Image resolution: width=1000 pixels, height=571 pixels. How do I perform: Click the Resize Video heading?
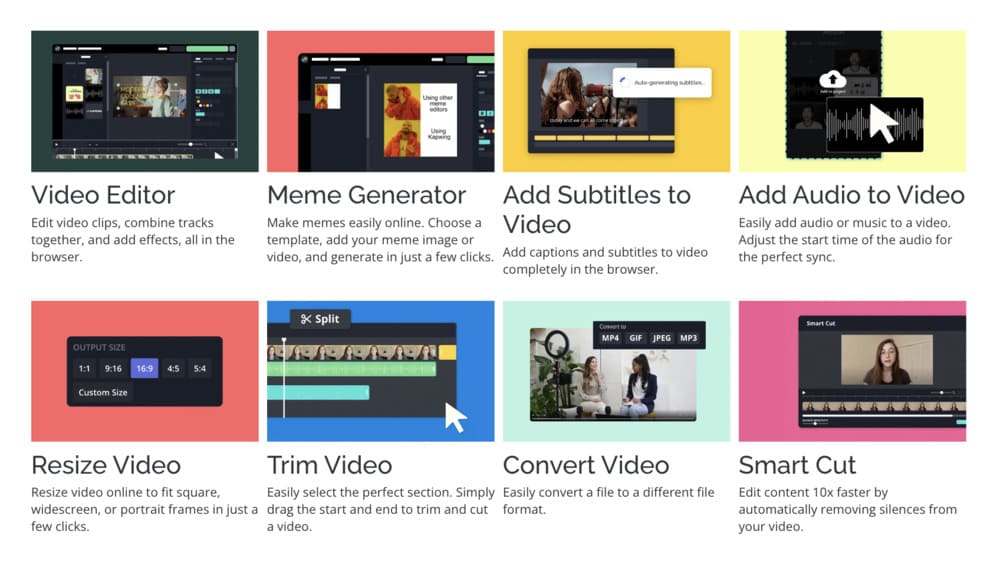106,465
